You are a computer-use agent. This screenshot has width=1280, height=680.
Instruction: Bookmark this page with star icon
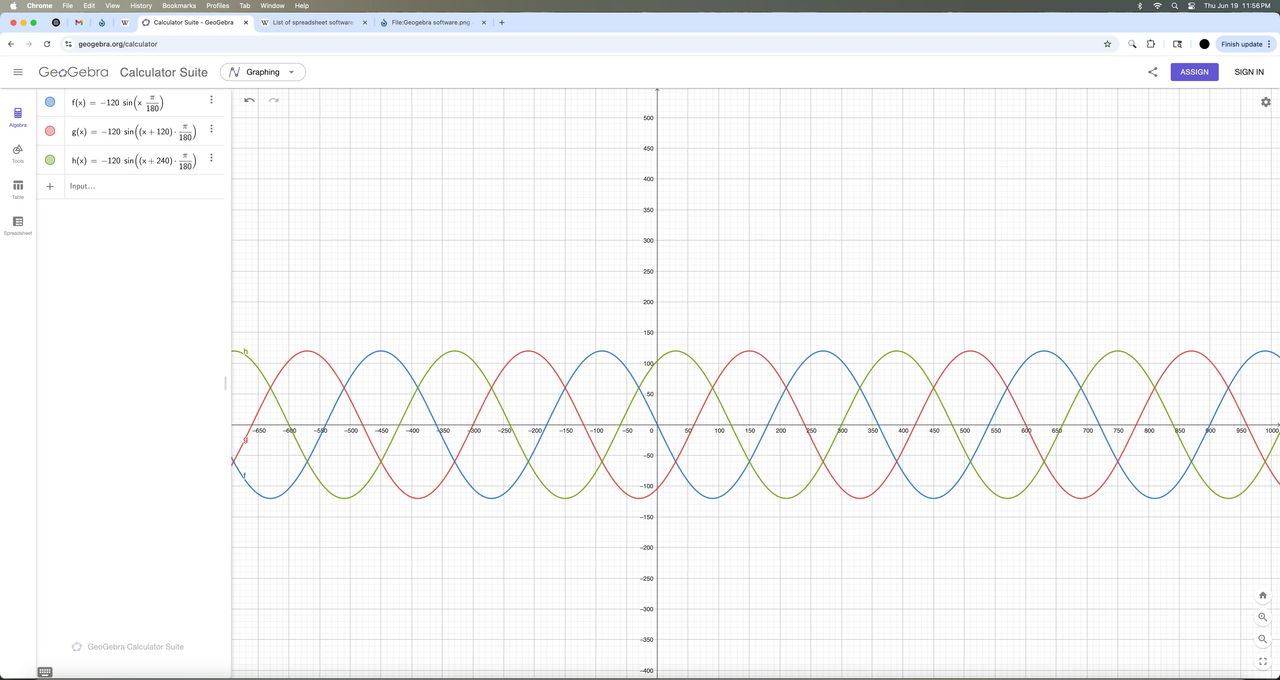(x=1107, y=44)
